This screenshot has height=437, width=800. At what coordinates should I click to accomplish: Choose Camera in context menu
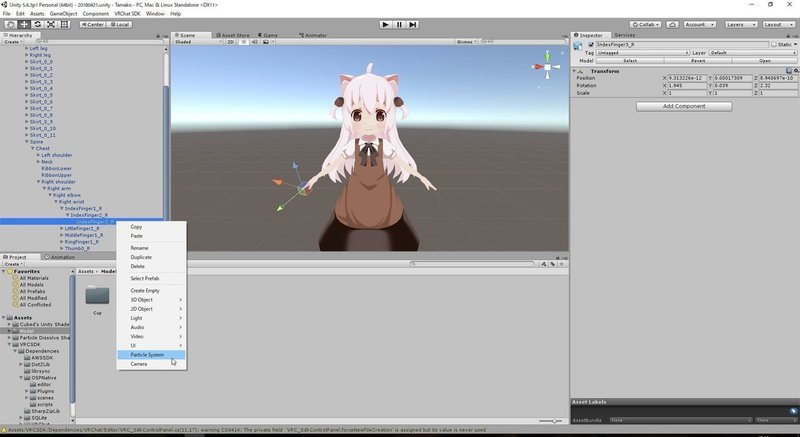152,364
